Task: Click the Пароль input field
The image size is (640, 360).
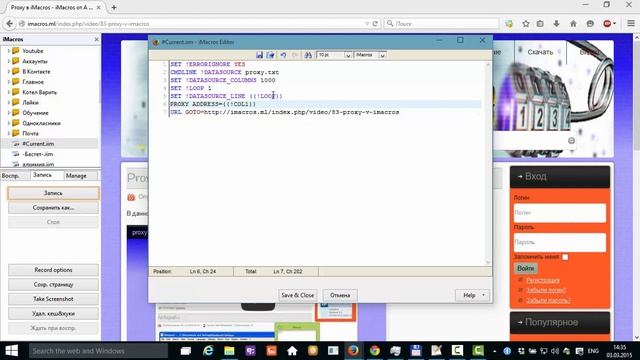Action: (560, 242)
